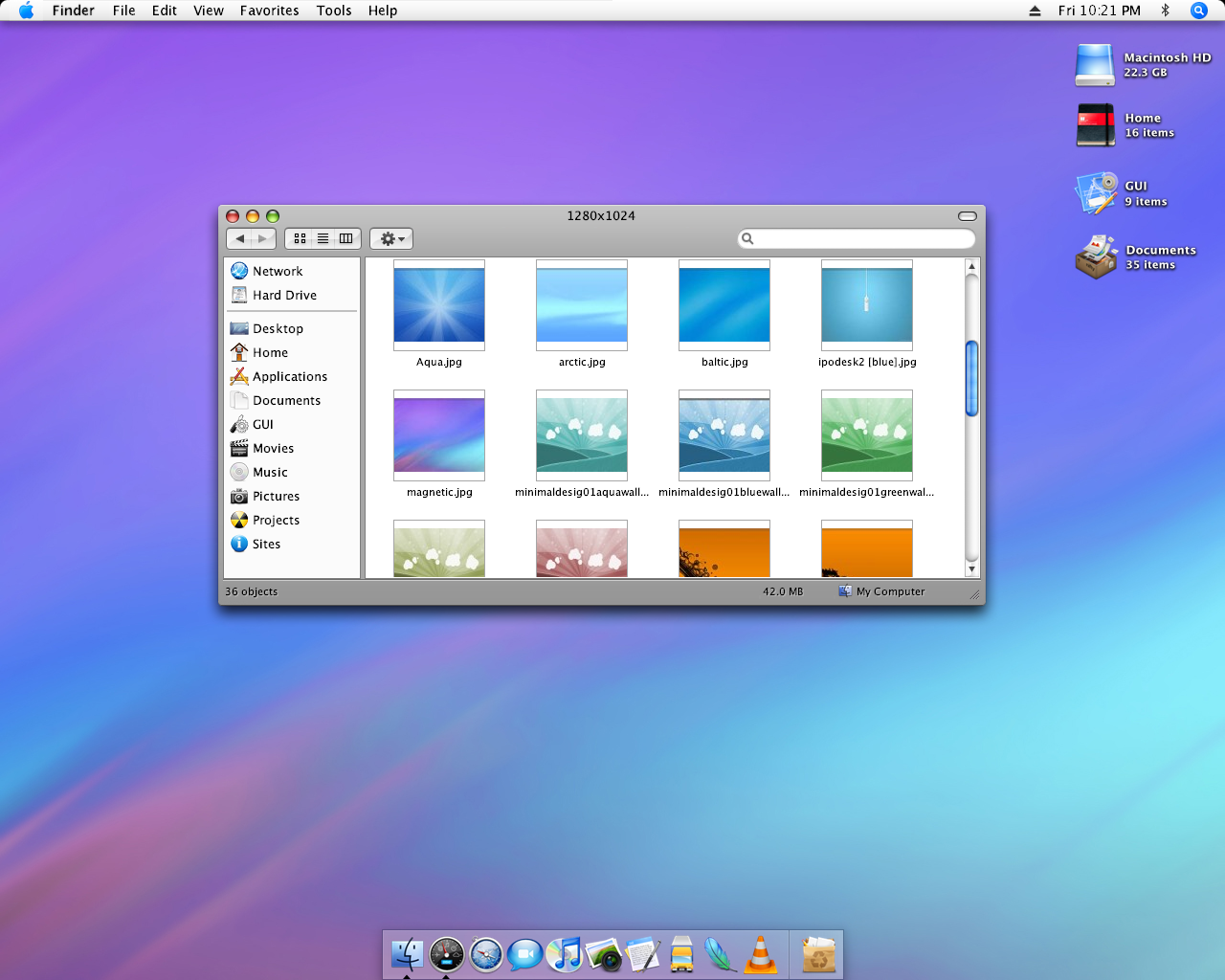Open the Edit menu
1225x980 pixels.
coord(165,11)
